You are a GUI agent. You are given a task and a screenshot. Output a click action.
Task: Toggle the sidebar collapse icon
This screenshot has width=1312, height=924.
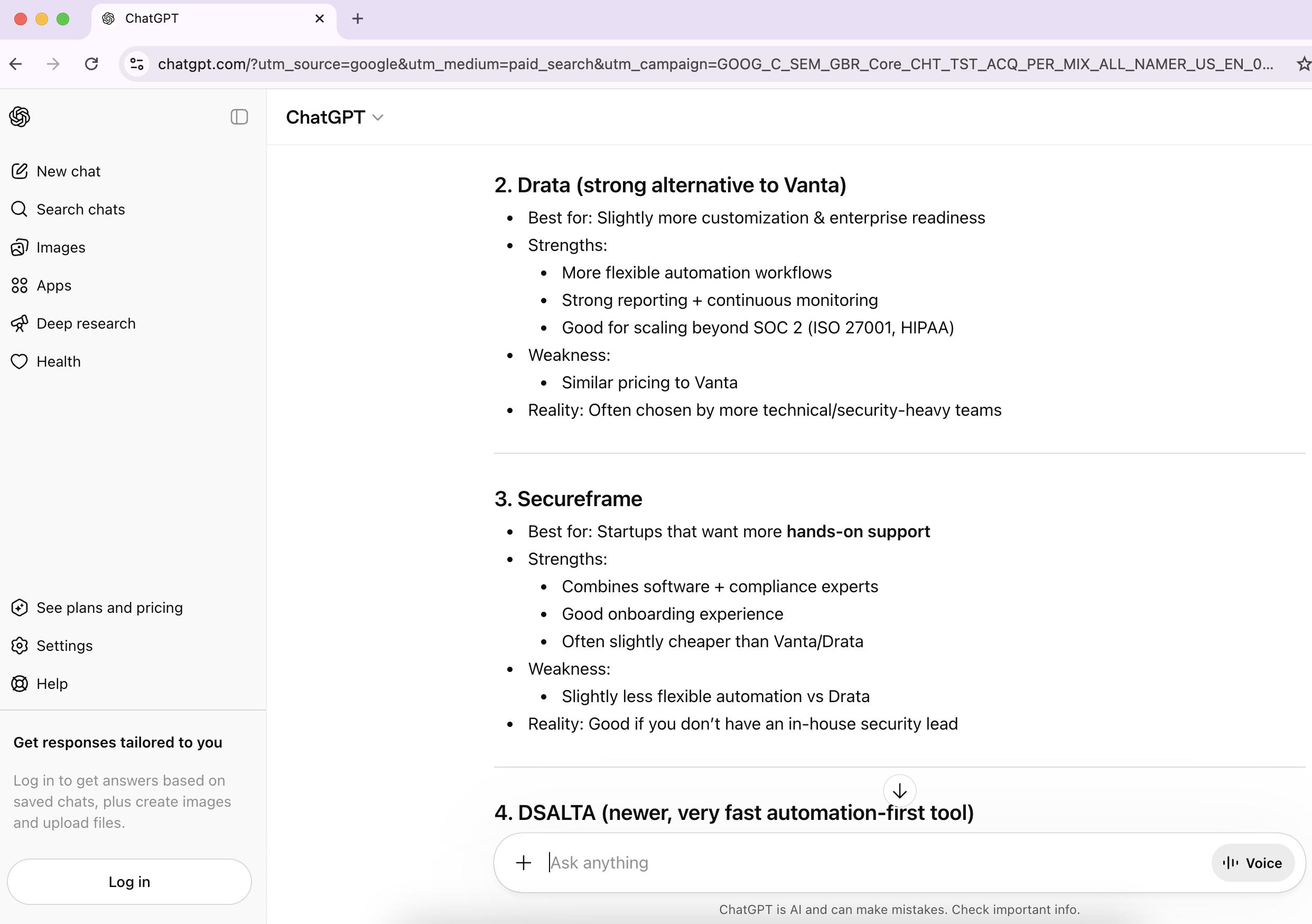point(239,117)
